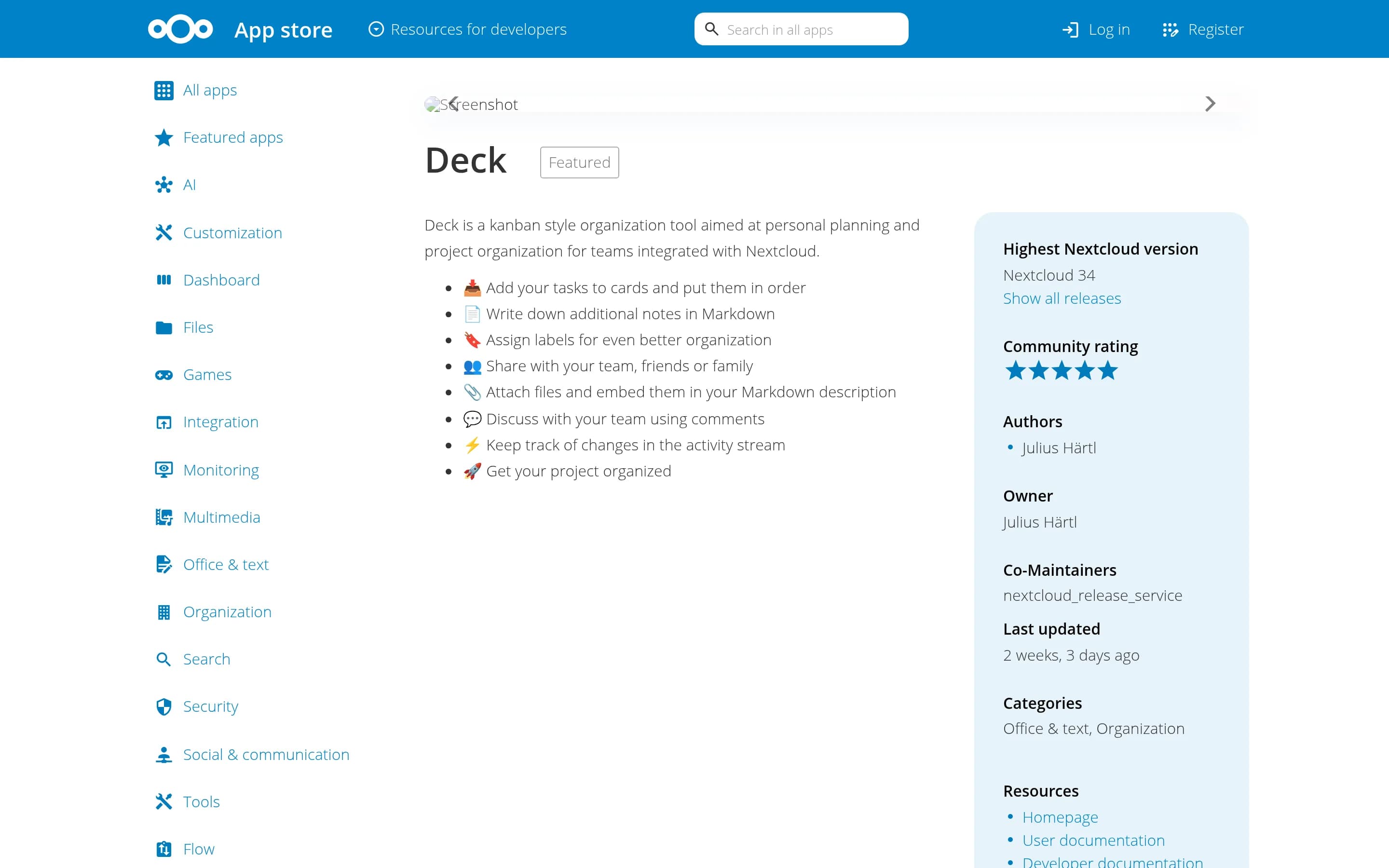Open the Search category link
Screen dimensions: 1389x868
(206, 659)
